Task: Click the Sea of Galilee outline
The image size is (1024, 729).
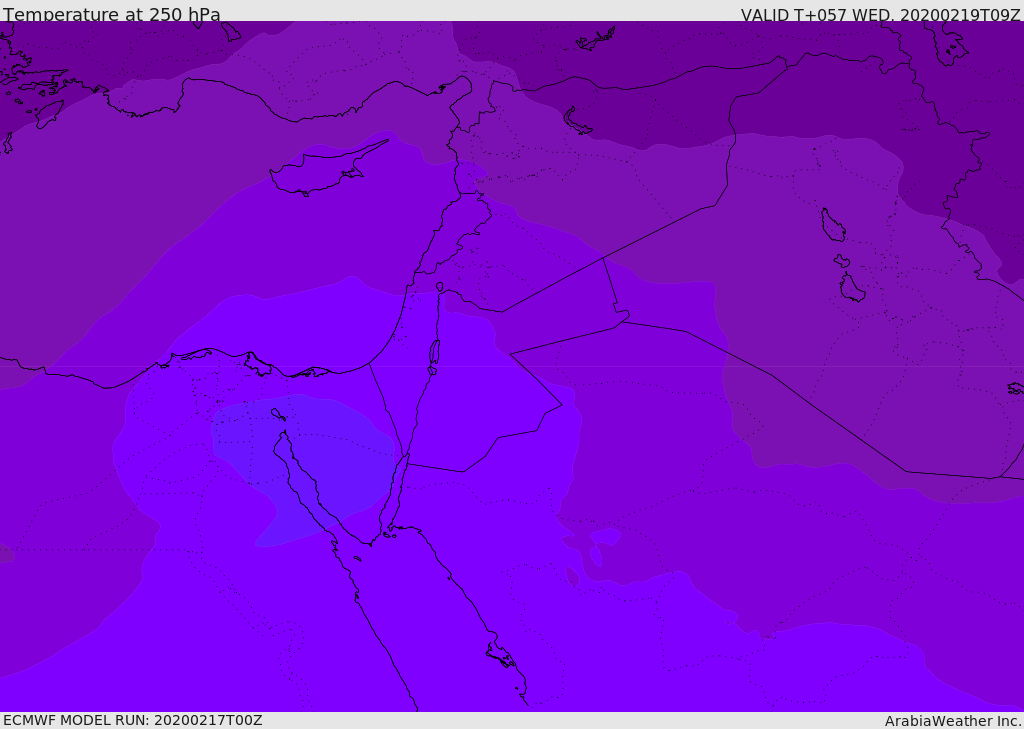Action: click(x=439, y=287)
